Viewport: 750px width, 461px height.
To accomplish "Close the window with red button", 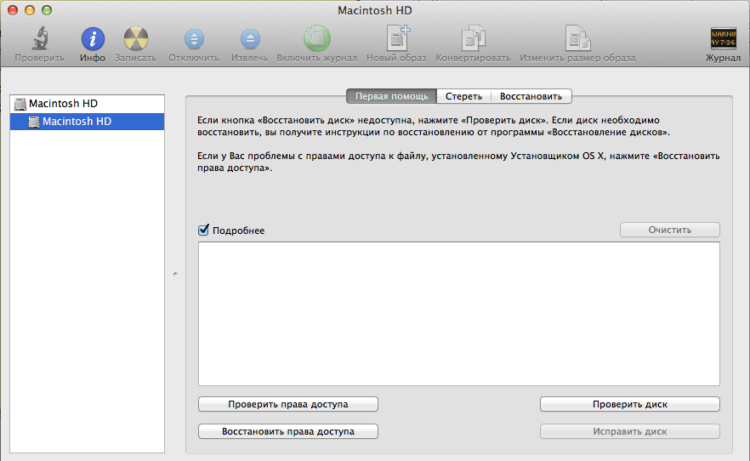I will click(13, 10).
